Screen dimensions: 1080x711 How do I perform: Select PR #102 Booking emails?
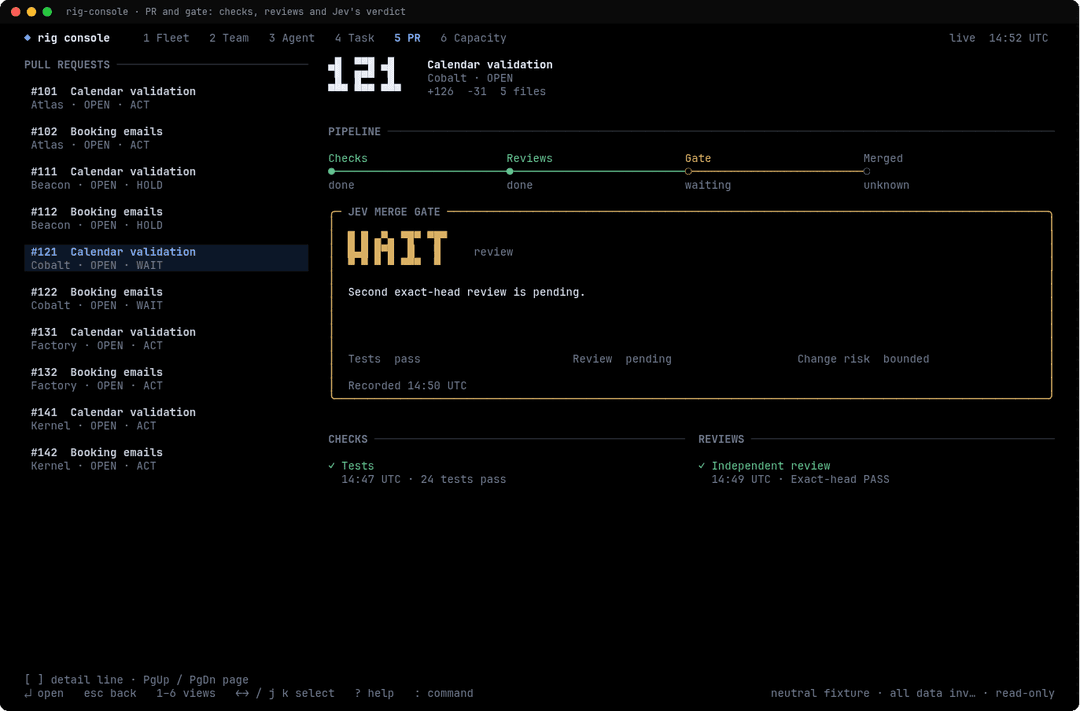tap(166, 138)
